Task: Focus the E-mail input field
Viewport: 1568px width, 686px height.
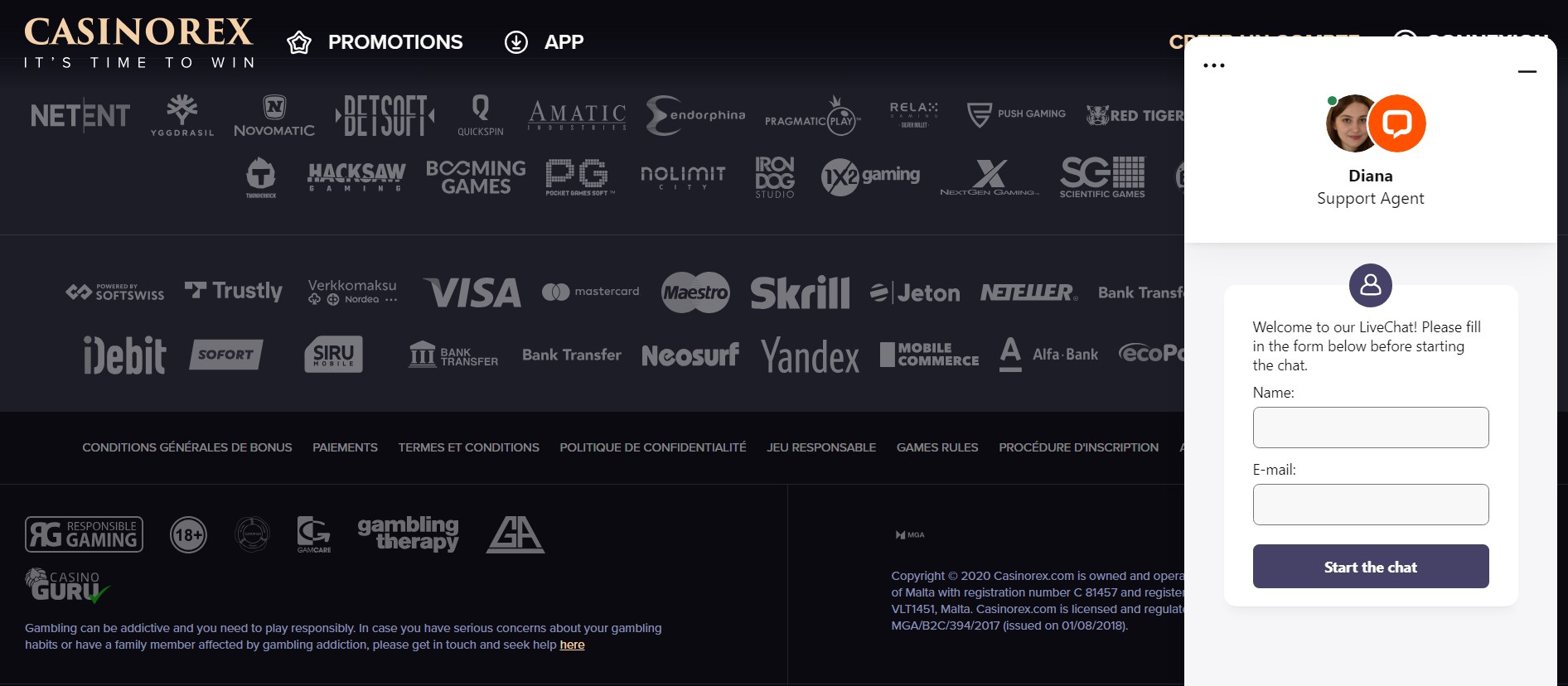Action: pos(1371,505)
